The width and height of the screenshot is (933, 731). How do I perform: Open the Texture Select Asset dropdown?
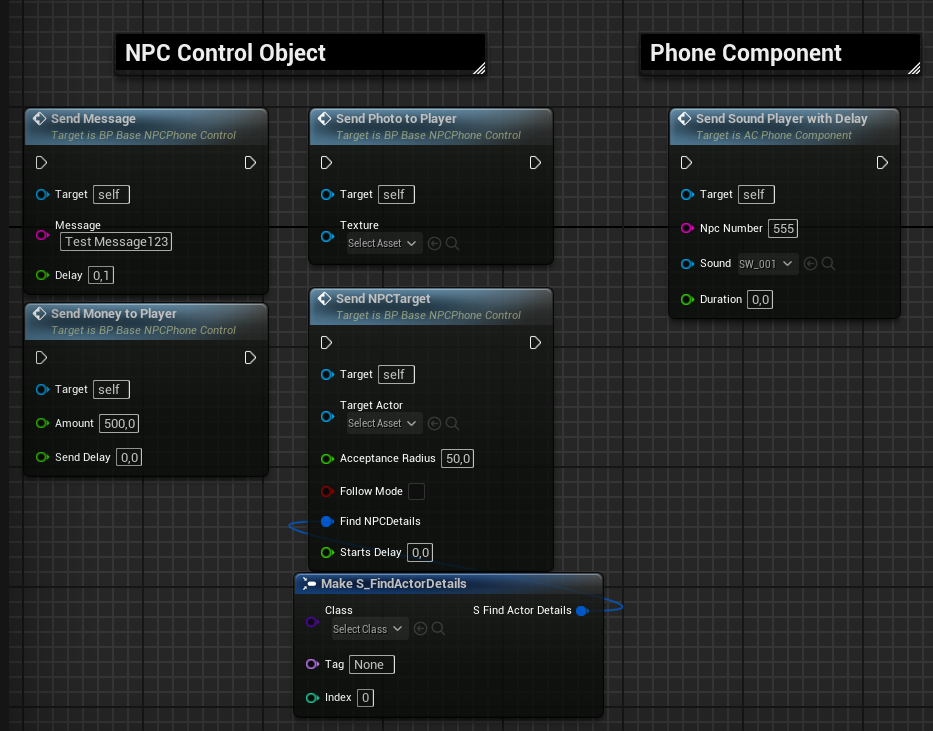coord(382,243)
